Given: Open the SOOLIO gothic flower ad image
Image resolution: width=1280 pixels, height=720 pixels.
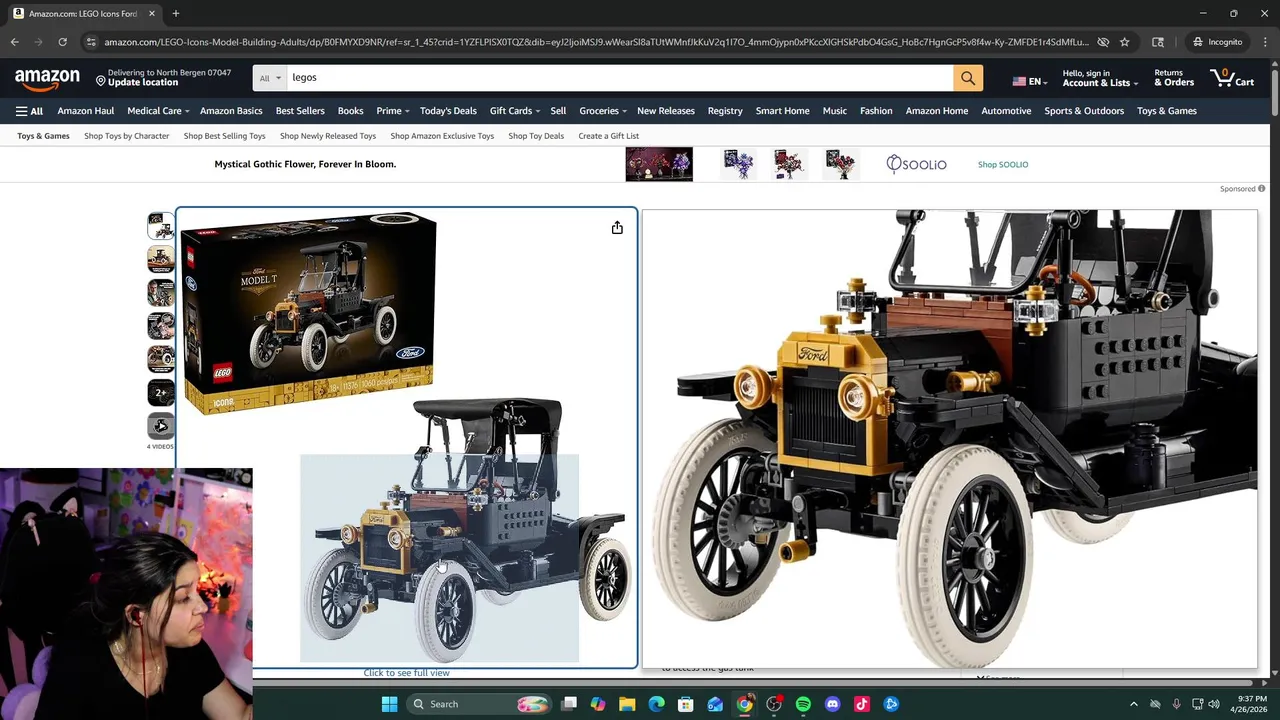Looking at the screenshot, I should click(659, 164).
